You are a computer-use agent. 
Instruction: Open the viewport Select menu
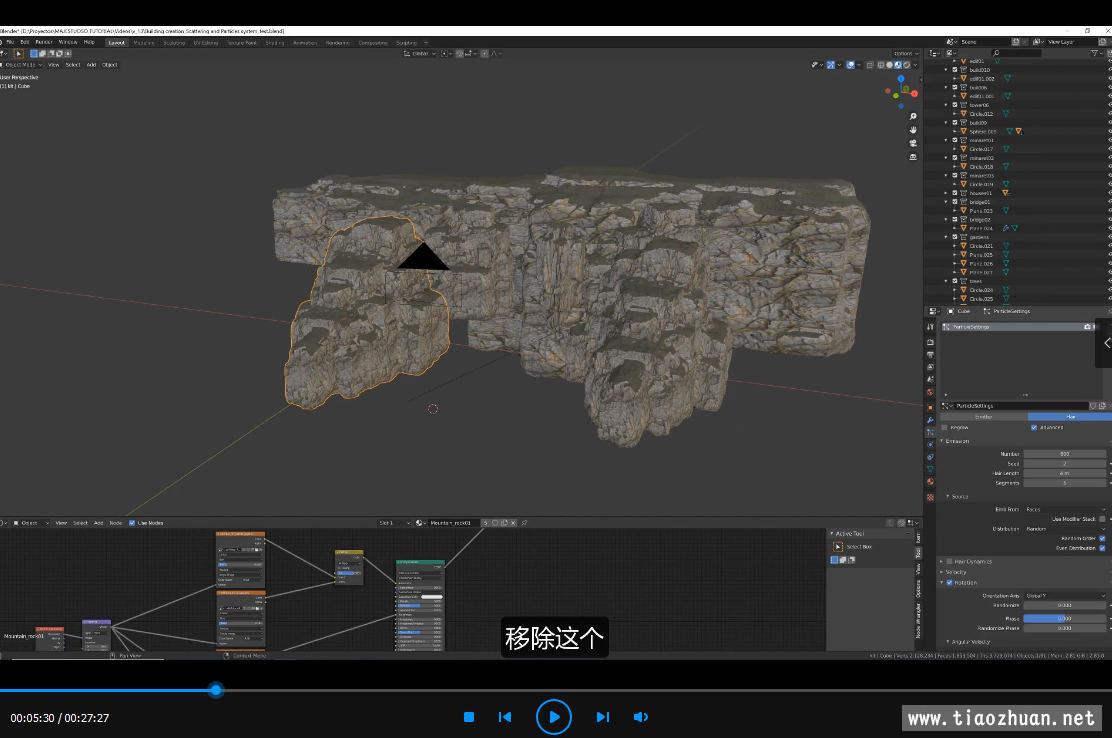point(73,65)
